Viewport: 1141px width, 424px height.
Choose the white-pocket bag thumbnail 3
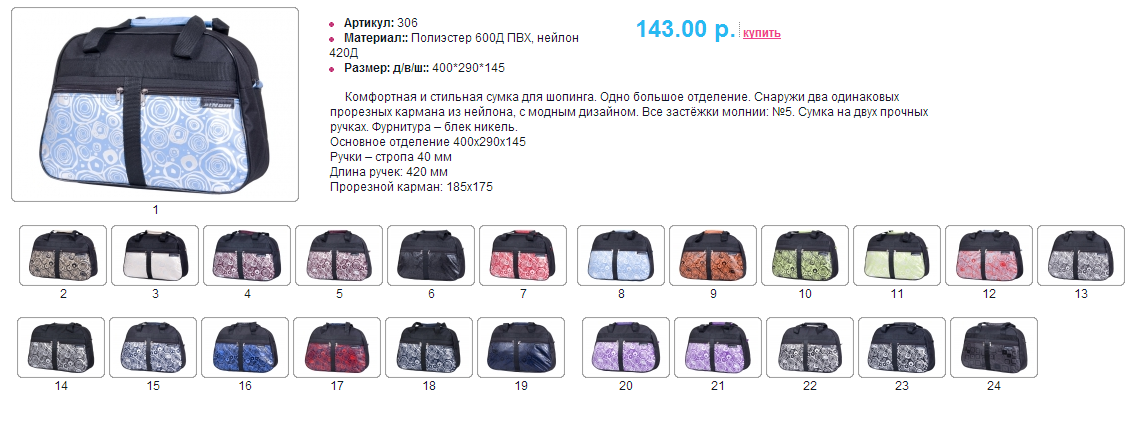(x=155, y=255)
